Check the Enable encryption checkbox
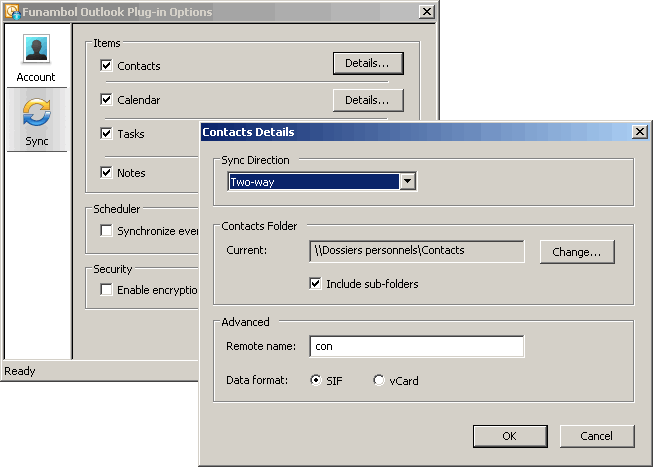 tap(107, 290)
